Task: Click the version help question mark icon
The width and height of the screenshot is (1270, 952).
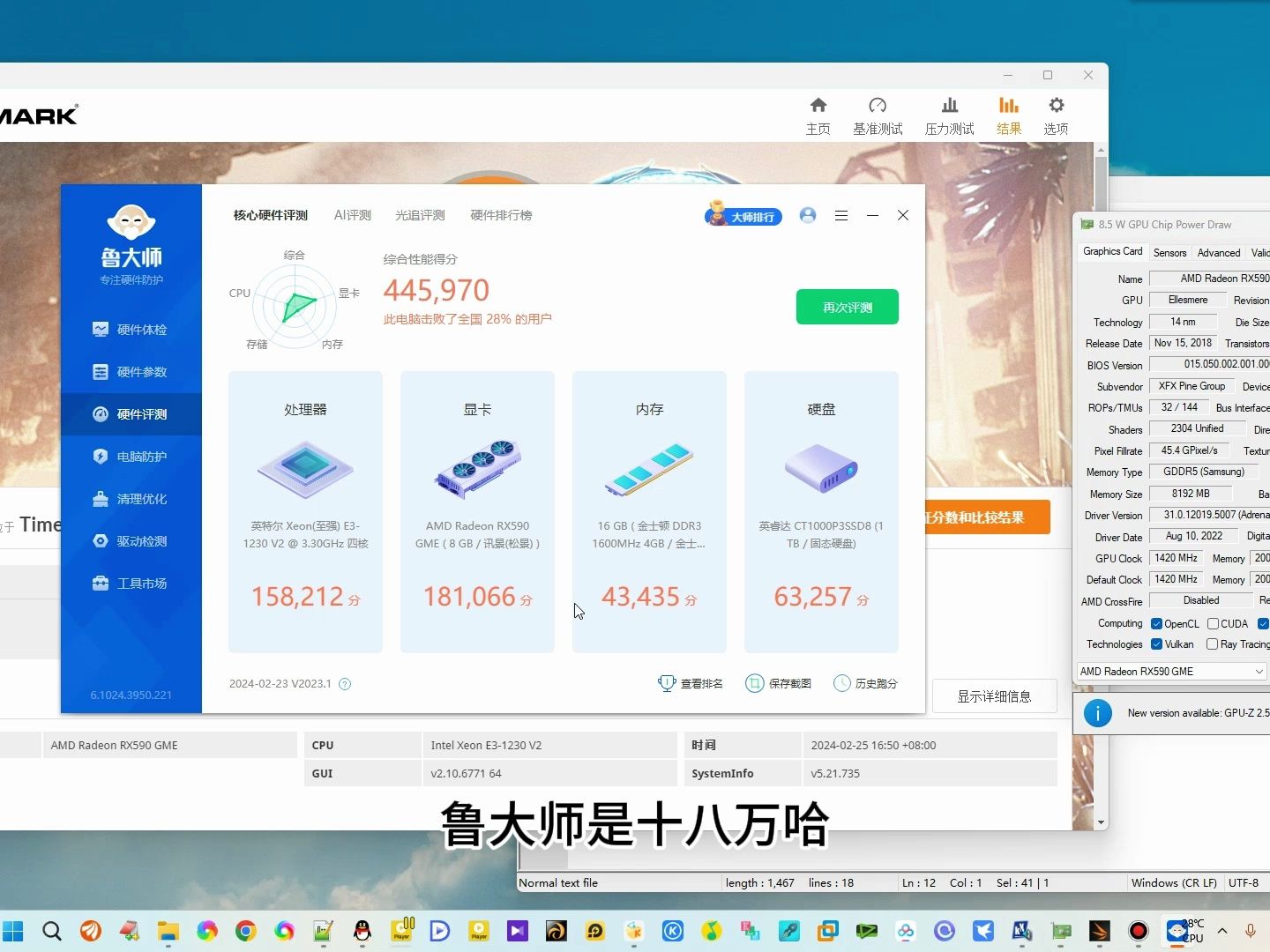Action: coord(345,684)
